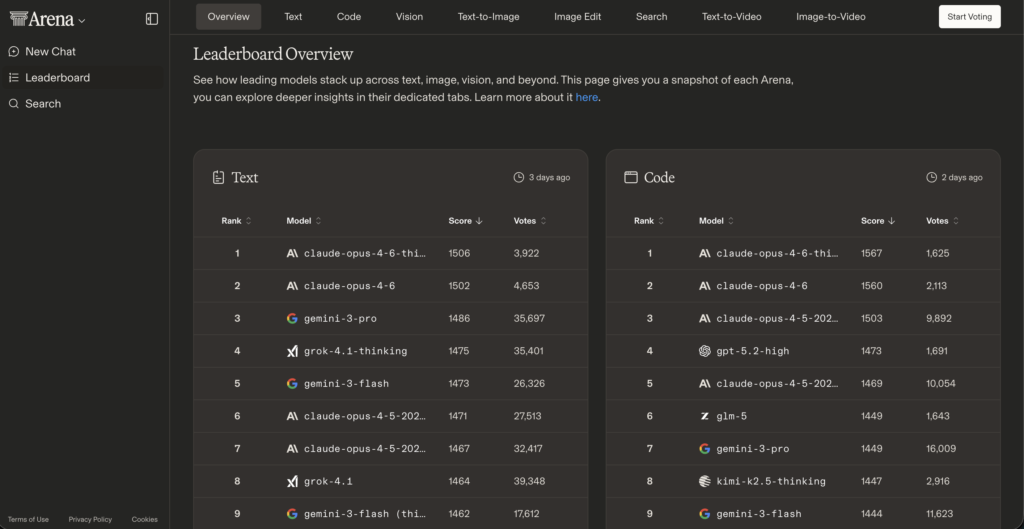Click the clock icon next to '3 days ago'

(x=518, y=177)
